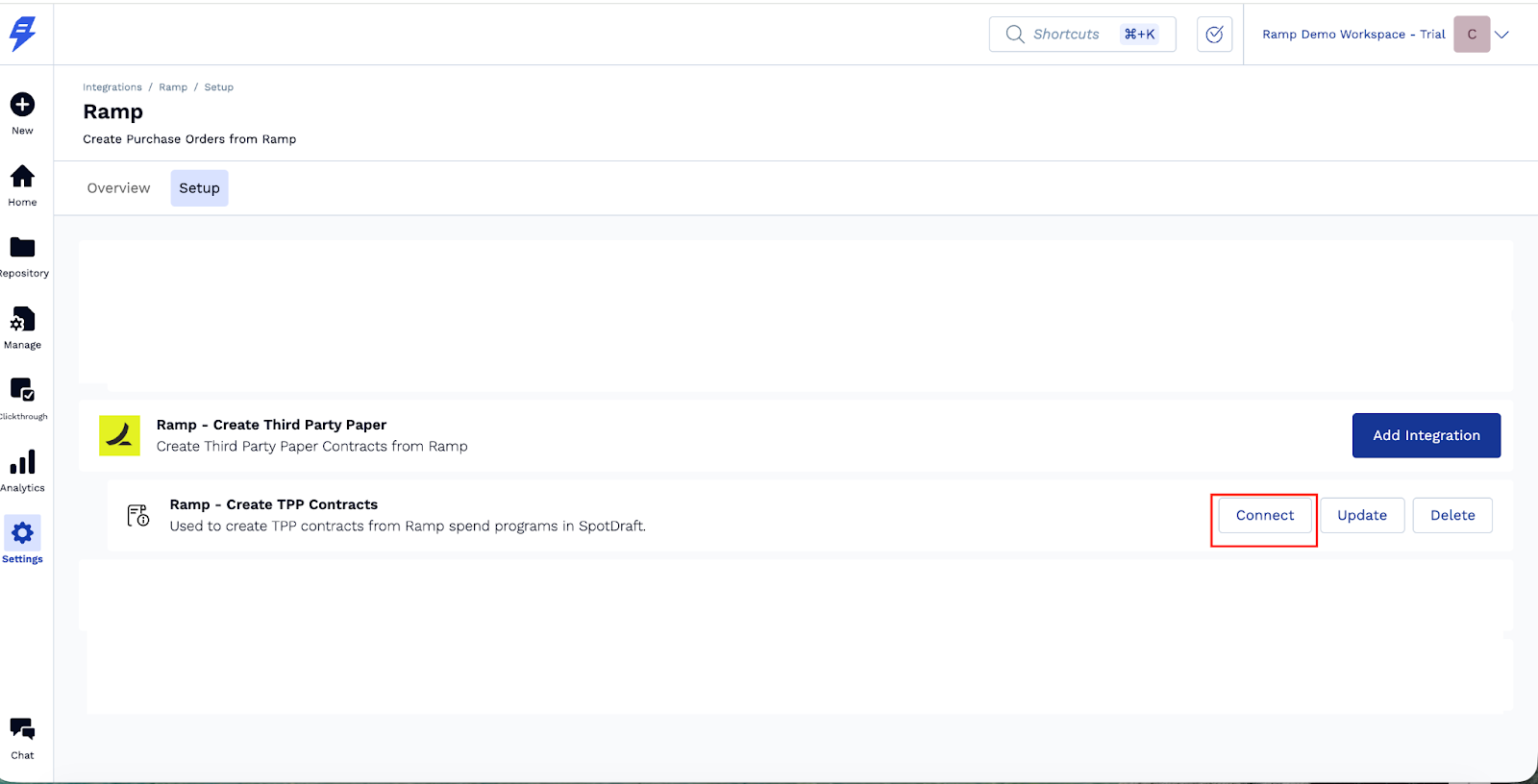Click the TPP Contracts document icon

point(138,516)
